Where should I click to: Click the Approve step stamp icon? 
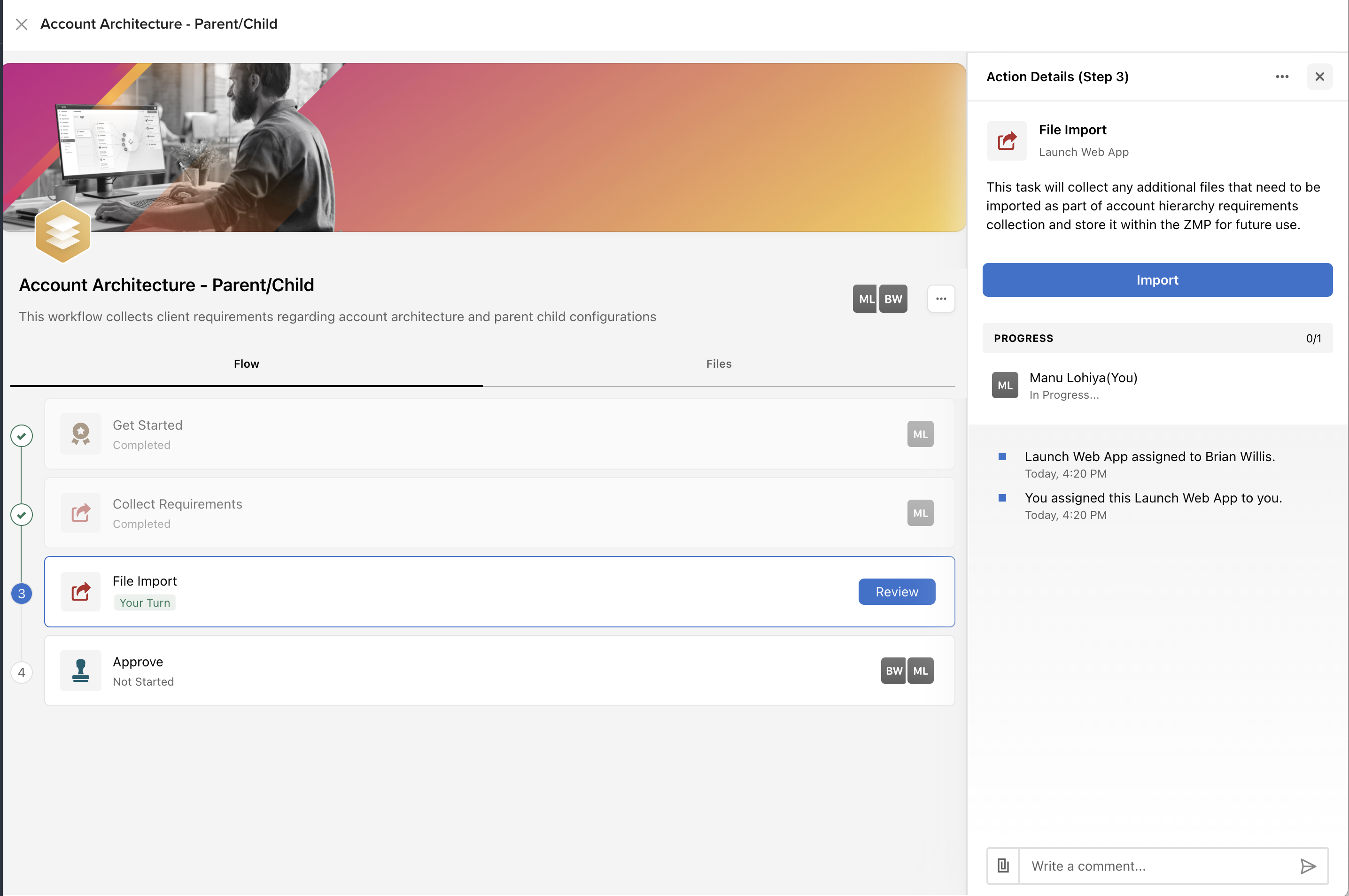pyautogui.click(x=81, y=670)
